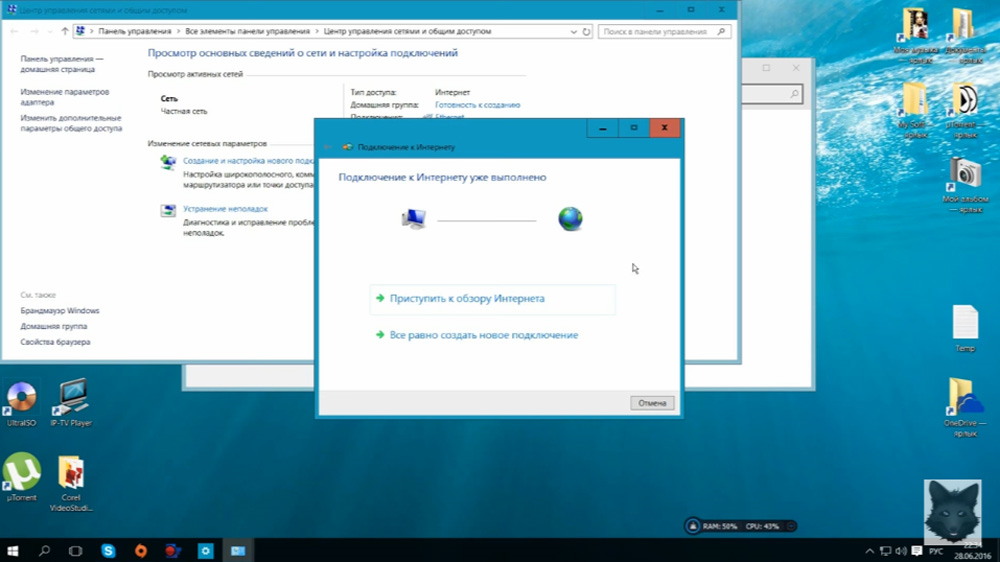Expand system tray hidden icons chevron
This screenshot has width=1000, height=562.
[x=867, y=550]
